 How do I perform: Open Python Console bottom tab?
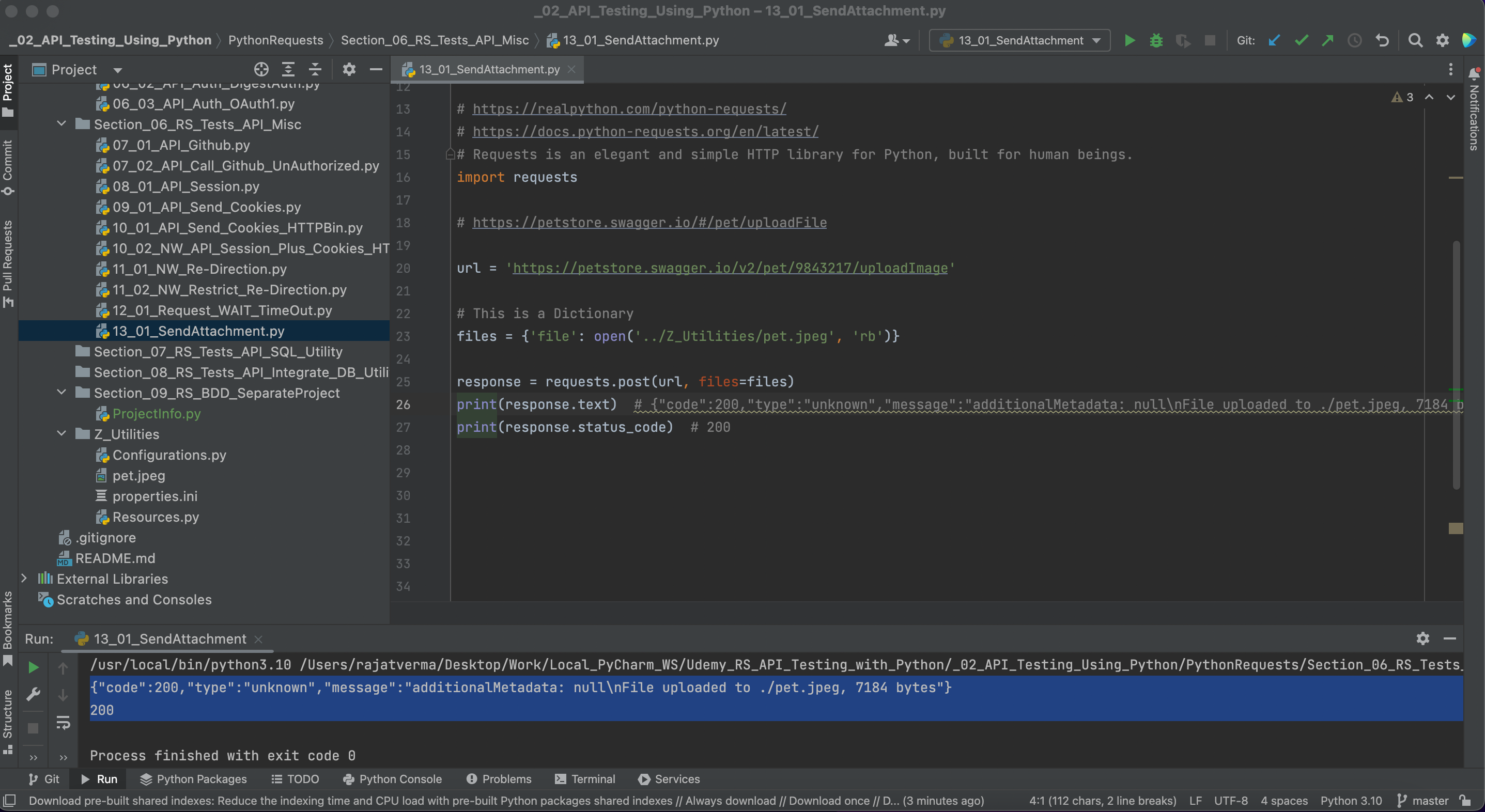(x=393, y=779)
